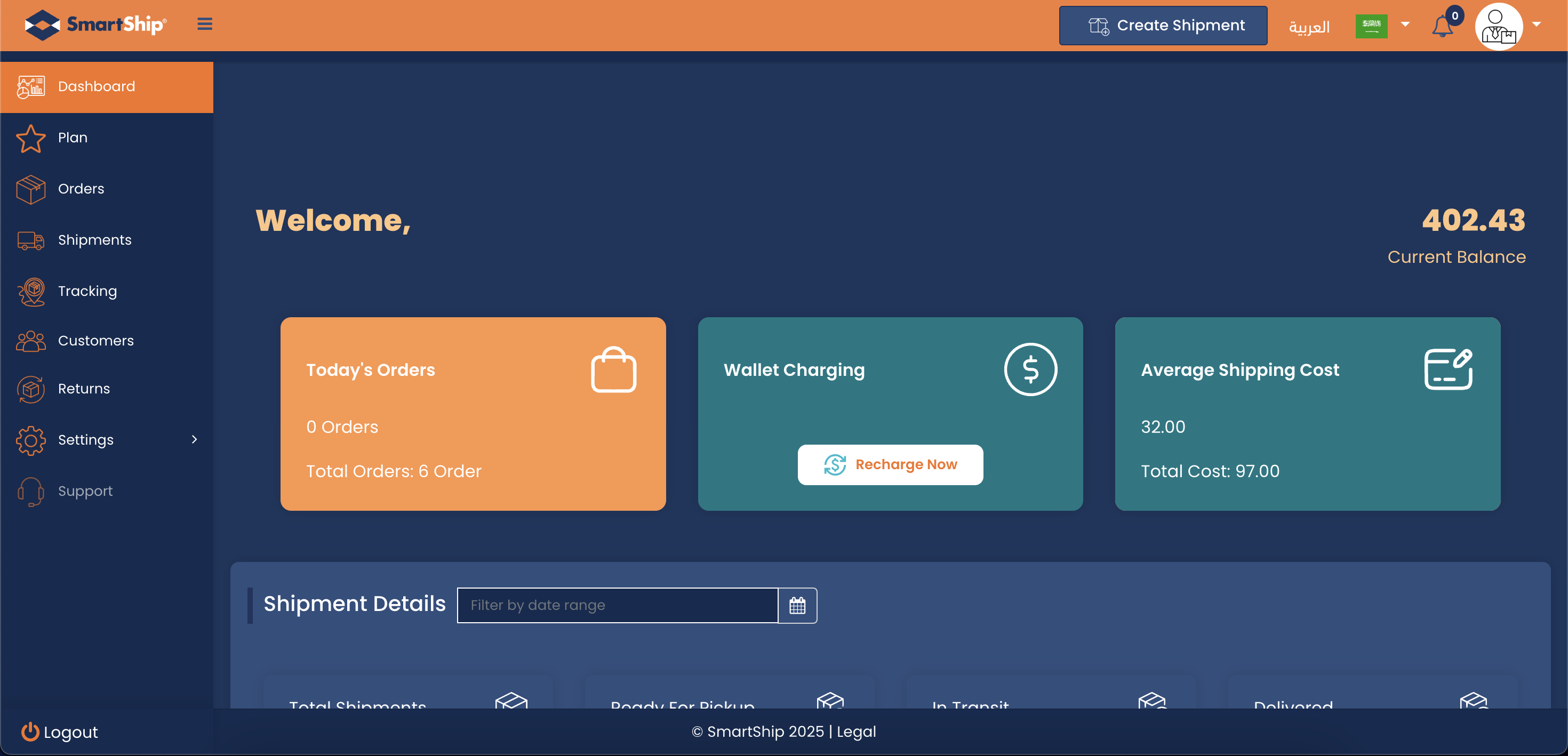Click the Customers people icon

click(31, 341)
